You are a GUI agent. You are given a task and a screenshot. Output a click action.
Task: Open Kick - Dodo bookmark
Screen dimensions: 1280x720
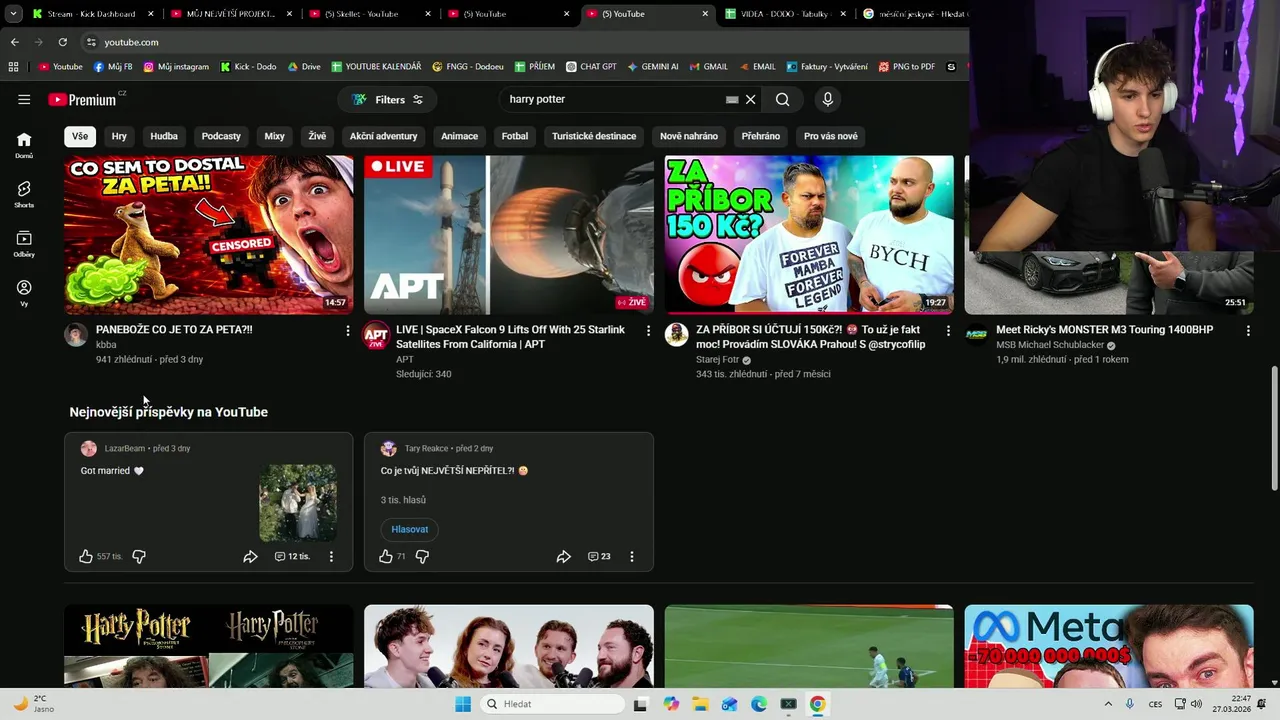(x=248, y=67)
